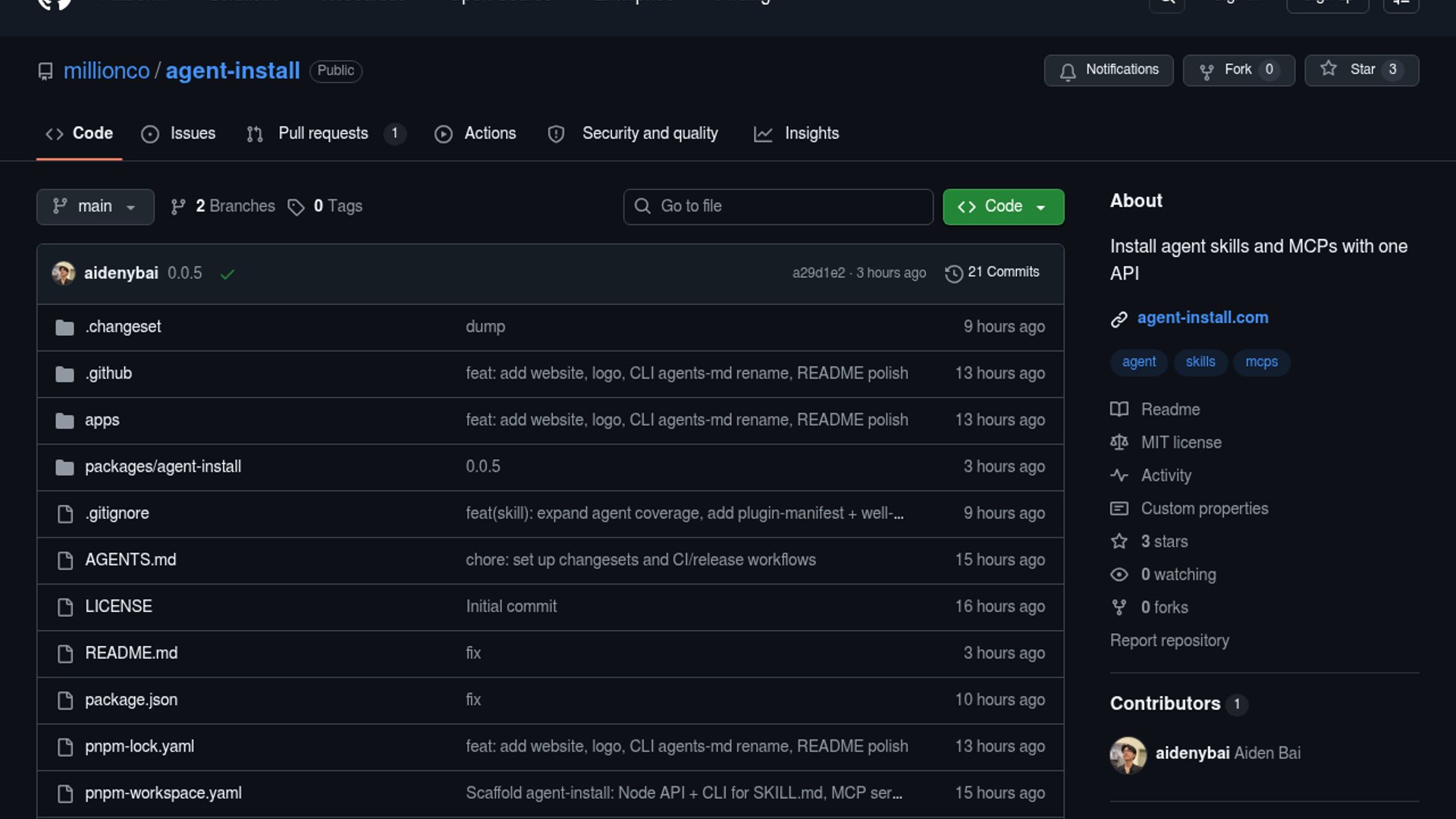Open the LICENSE file
This screenshot has height=819, width=1456.
coord(118,607)
